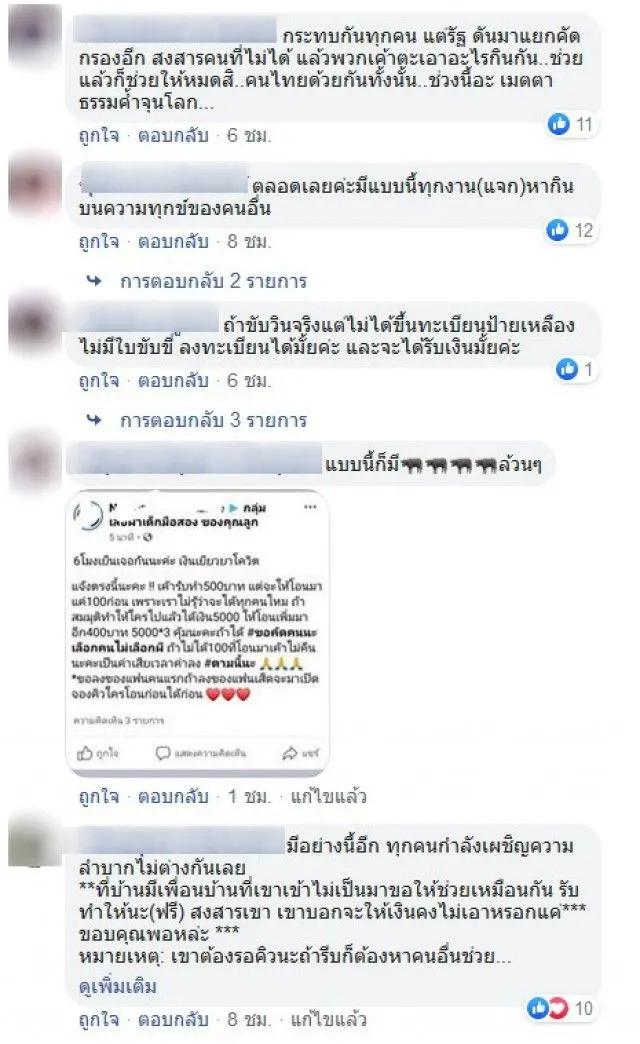
Task: Expand การตอบกลับ 2 รายการ replies
Action: point(213,281)
